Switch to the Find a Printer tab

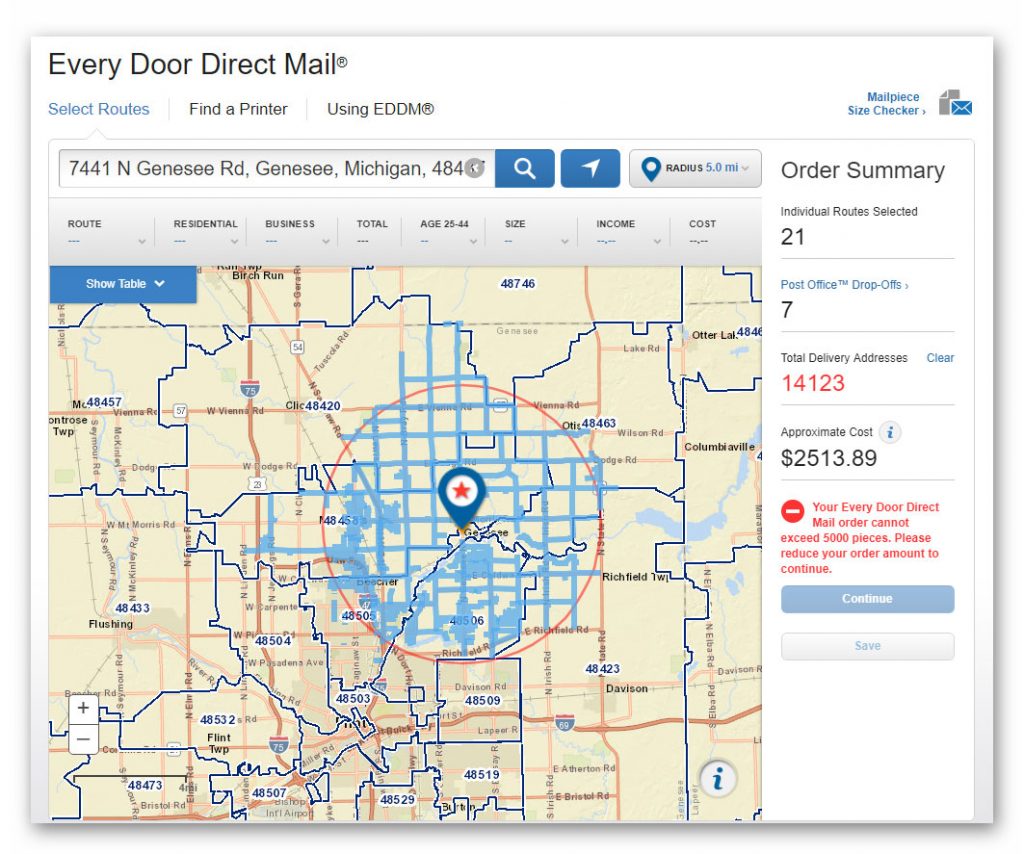click(x=239, y=109)
